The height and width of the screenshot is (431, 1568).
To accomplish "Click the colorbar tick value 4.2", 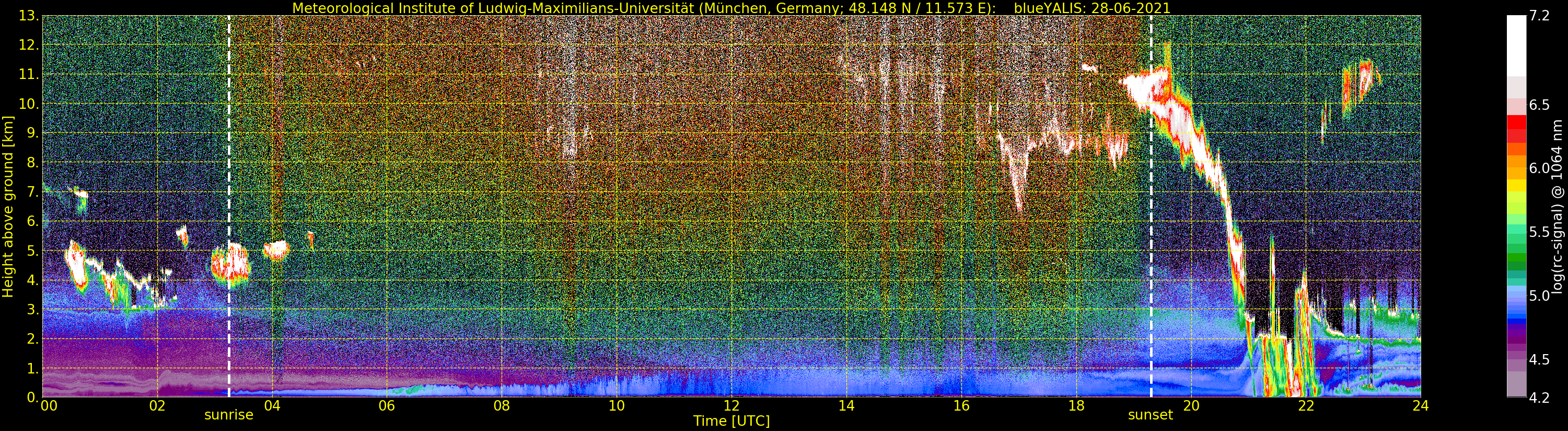I will click(1539, 398).
